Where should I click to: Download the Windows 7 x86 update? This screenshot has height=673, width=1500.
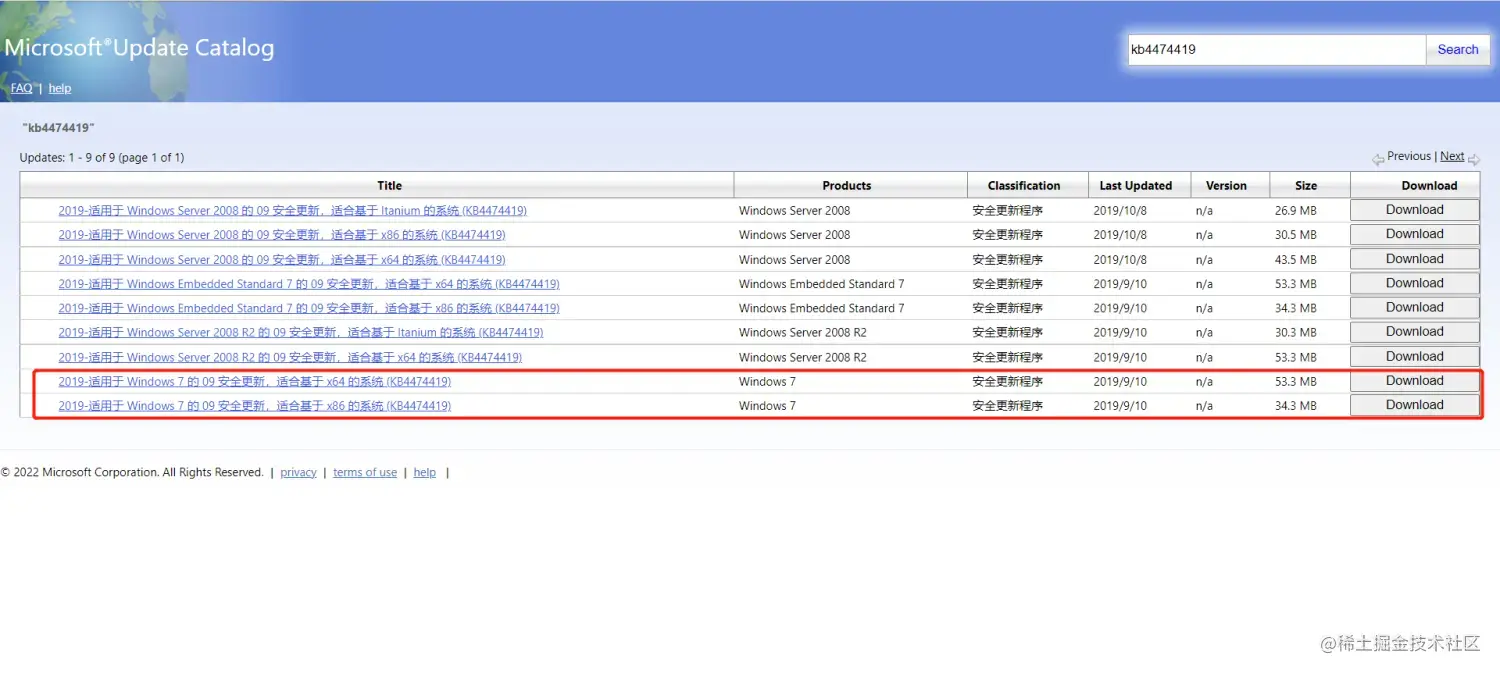pos(1414,405)
